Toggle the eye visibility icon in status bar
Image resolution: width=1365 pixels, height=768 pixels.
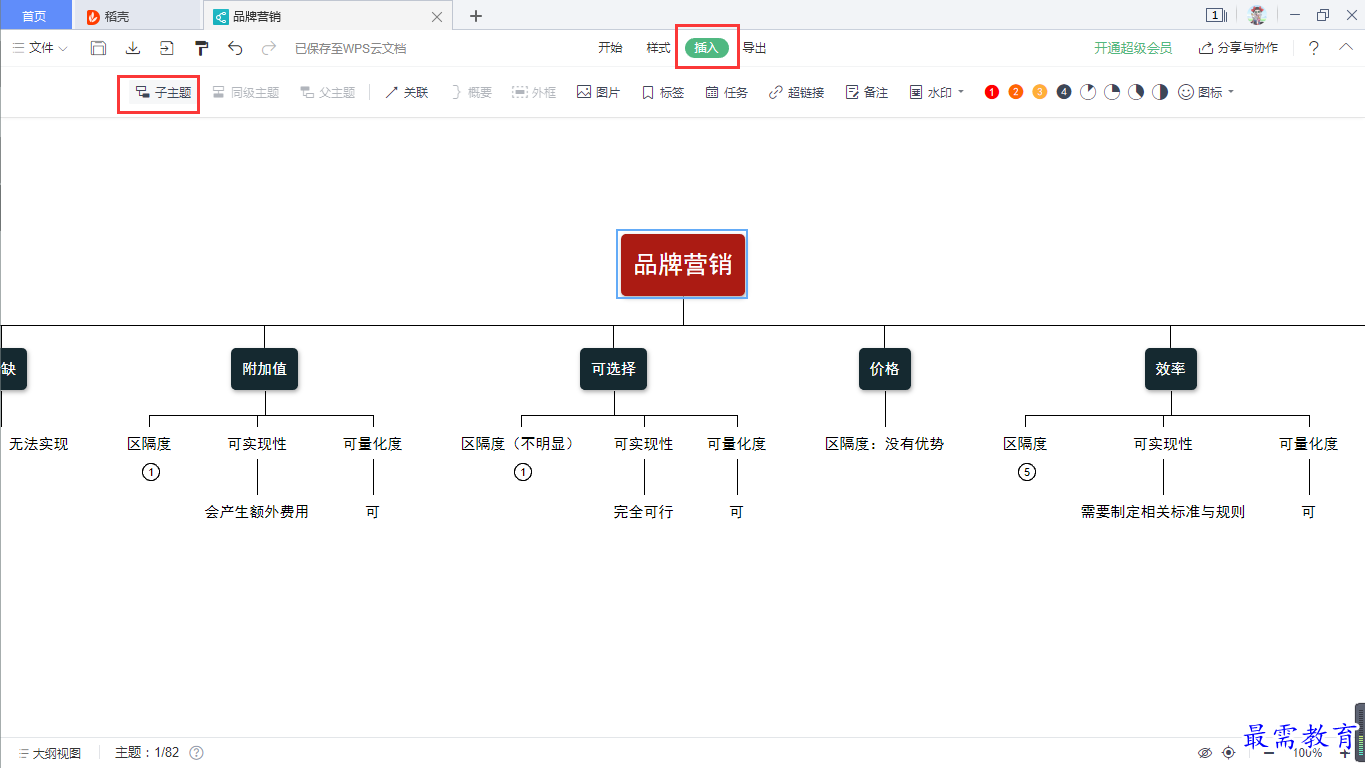(1205, 753)
